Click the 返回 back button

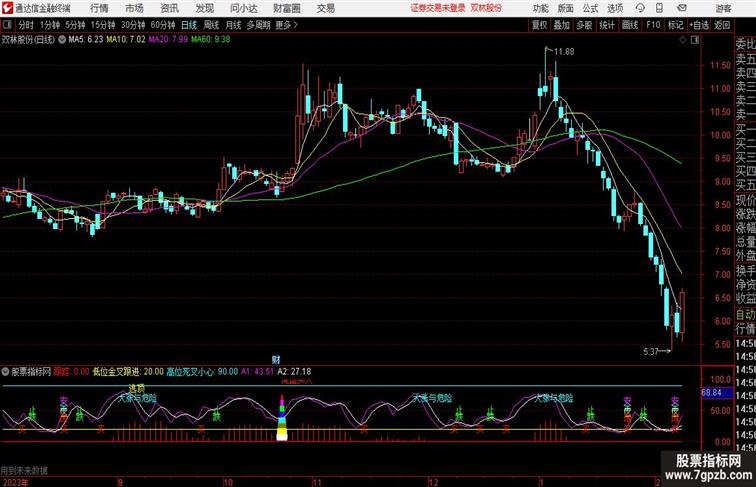(722, 25)
